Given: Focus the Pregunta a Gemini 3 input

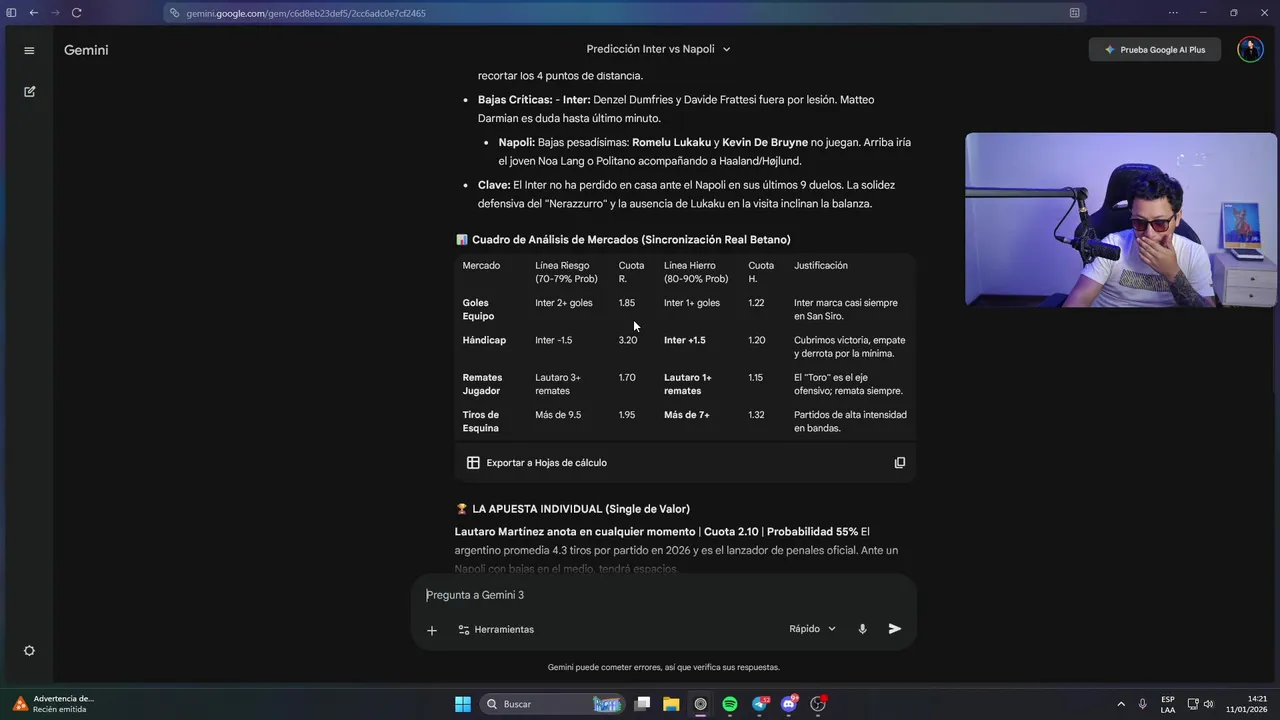Looking at the screenshot, I should (x=664, y=595).
